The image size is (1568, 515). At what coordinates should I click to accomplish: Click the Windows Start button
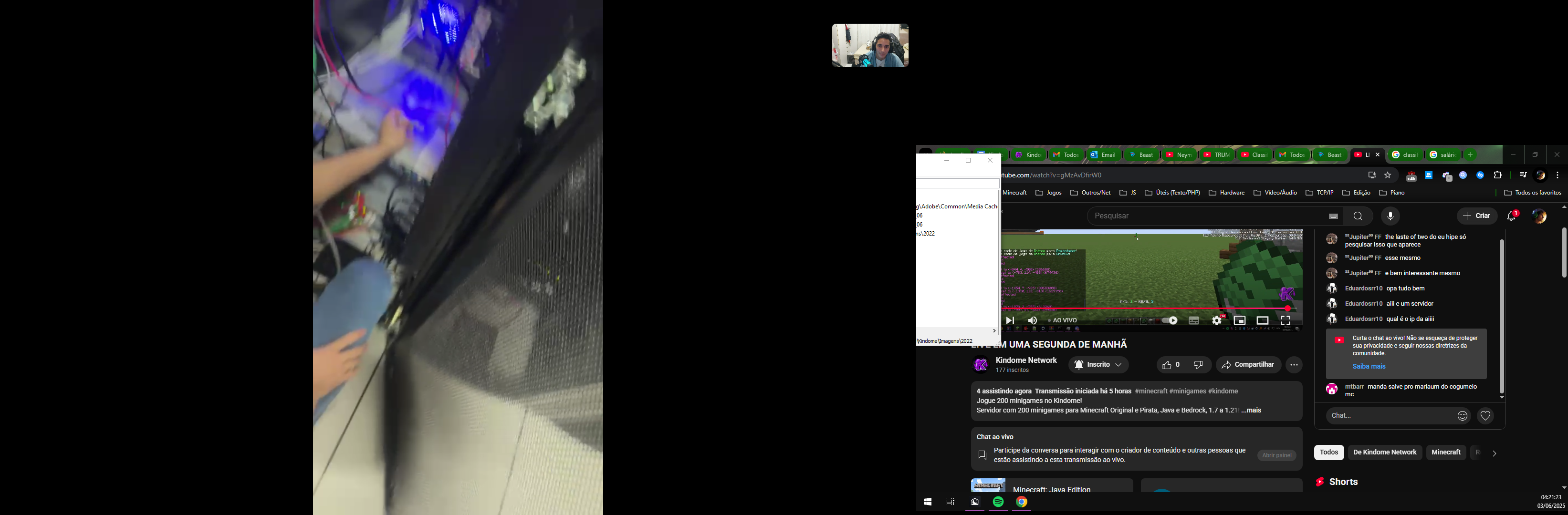pos(927,502)
